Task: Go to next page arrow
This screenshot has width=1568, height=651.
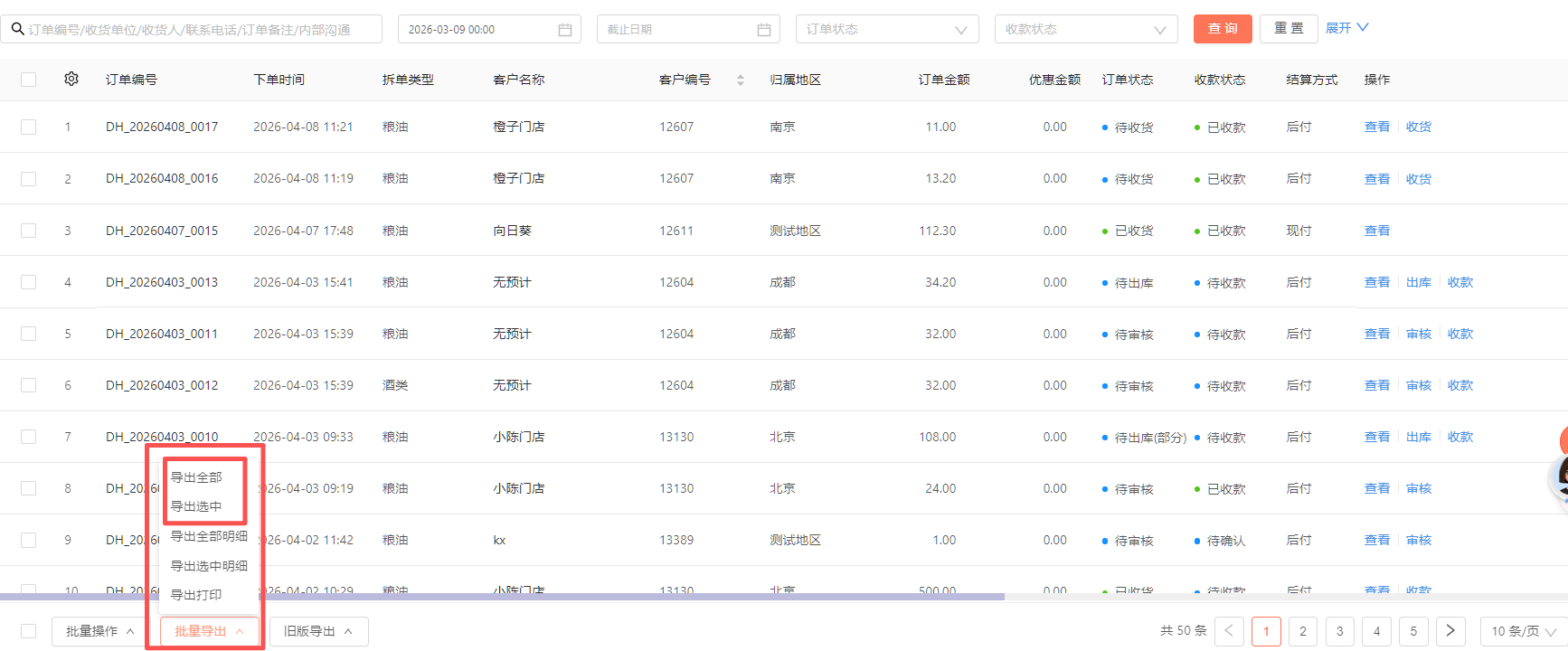Action: click(x=1450, y=631)
